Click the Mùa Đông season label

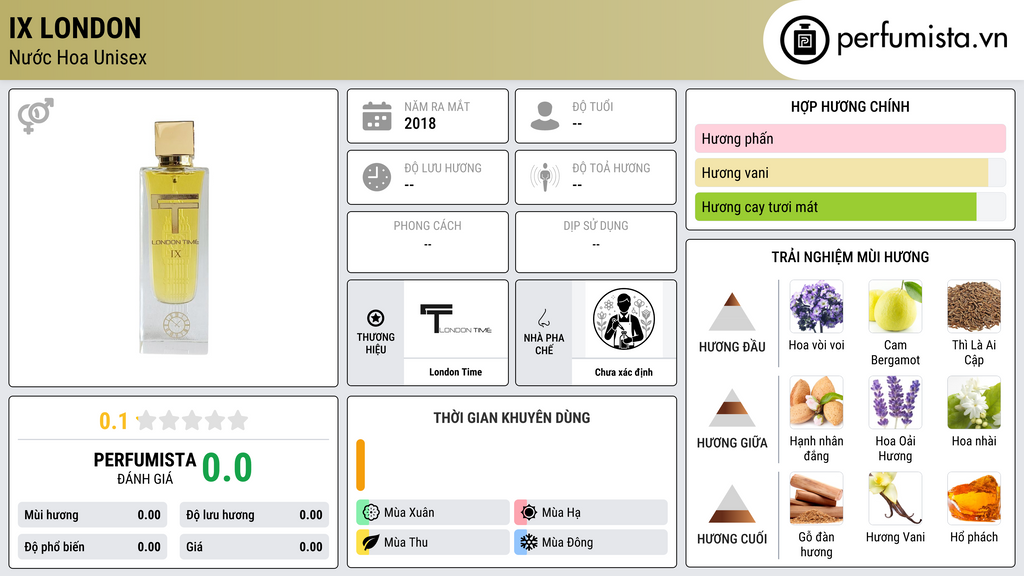568,542
